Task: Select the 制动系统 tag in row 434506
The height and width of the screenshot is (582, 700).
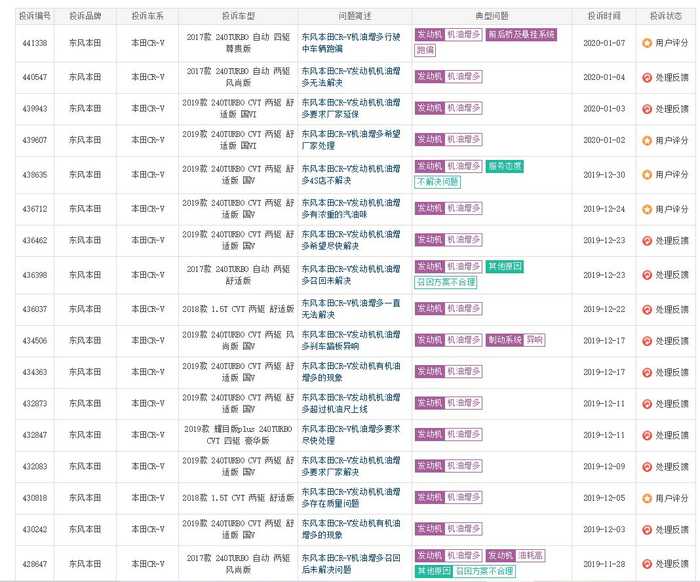Action: pyautogui.click(x=505, y=340)
